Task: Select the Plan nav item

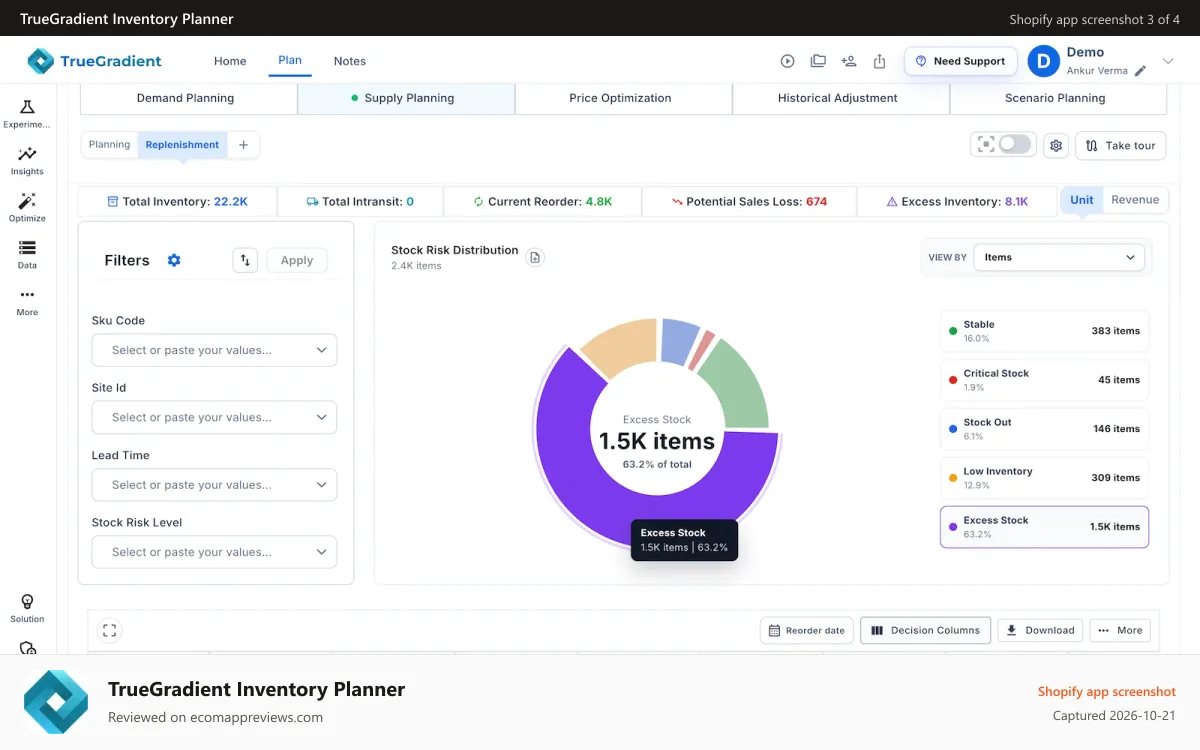Action: tap(290, 60)
